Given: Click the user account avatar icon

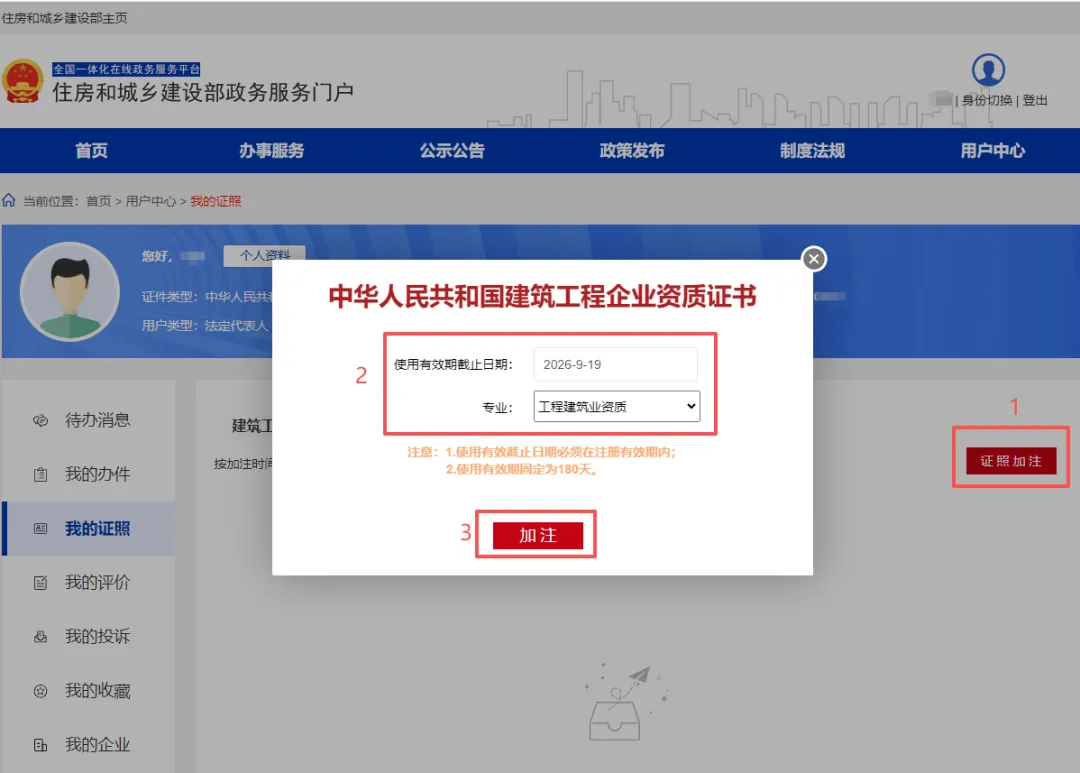Looking at the screenshot, I should tap(988, 70).
